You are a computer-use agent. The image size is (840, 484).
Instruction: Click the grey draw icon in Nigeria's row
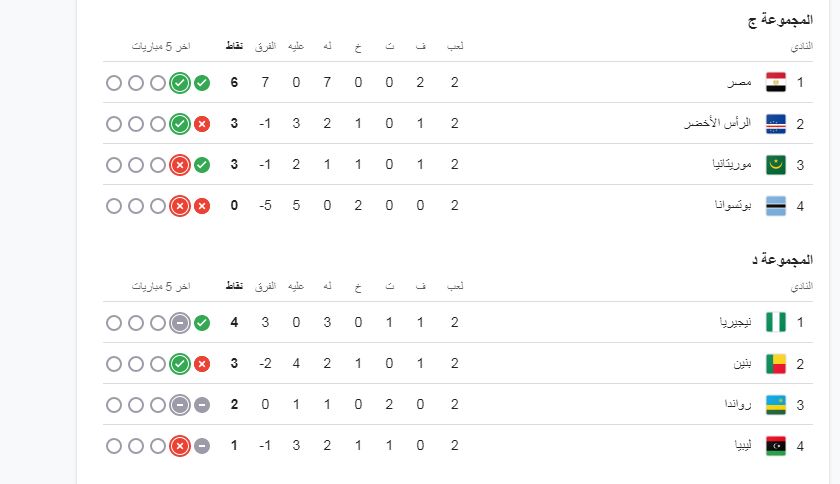[180, 322]
